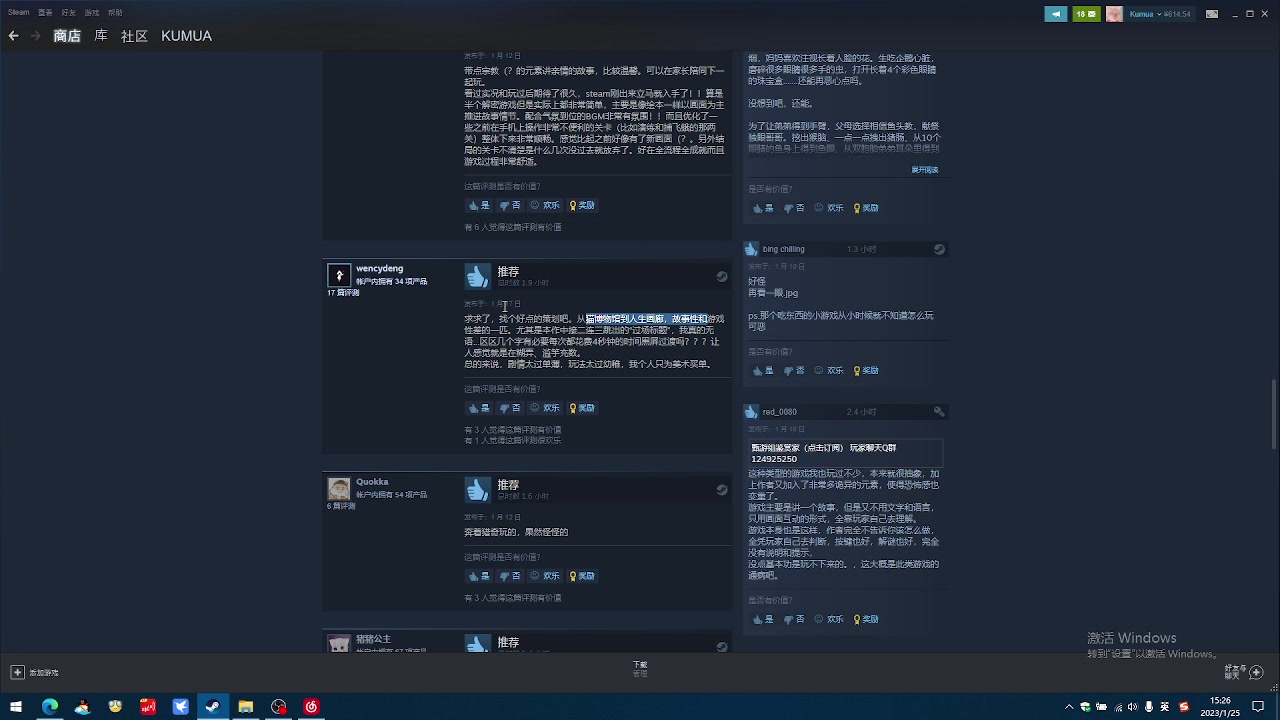Open red_0080's profile link
Image resolution: width=1280 pixels, height=720 pixels.
779,412
